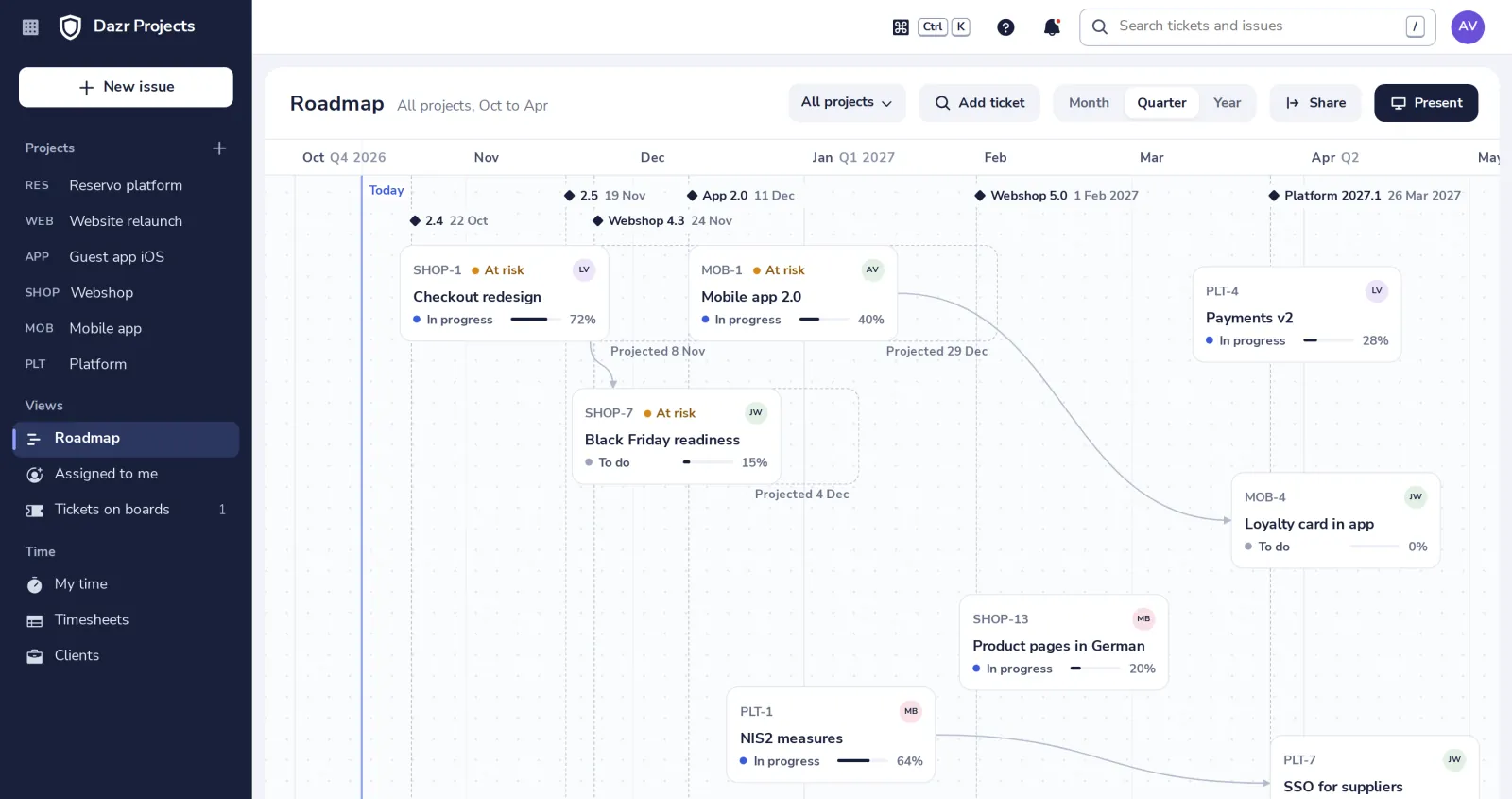
Task: Open Website relaunch project
Action: click(x=126, y=221)
